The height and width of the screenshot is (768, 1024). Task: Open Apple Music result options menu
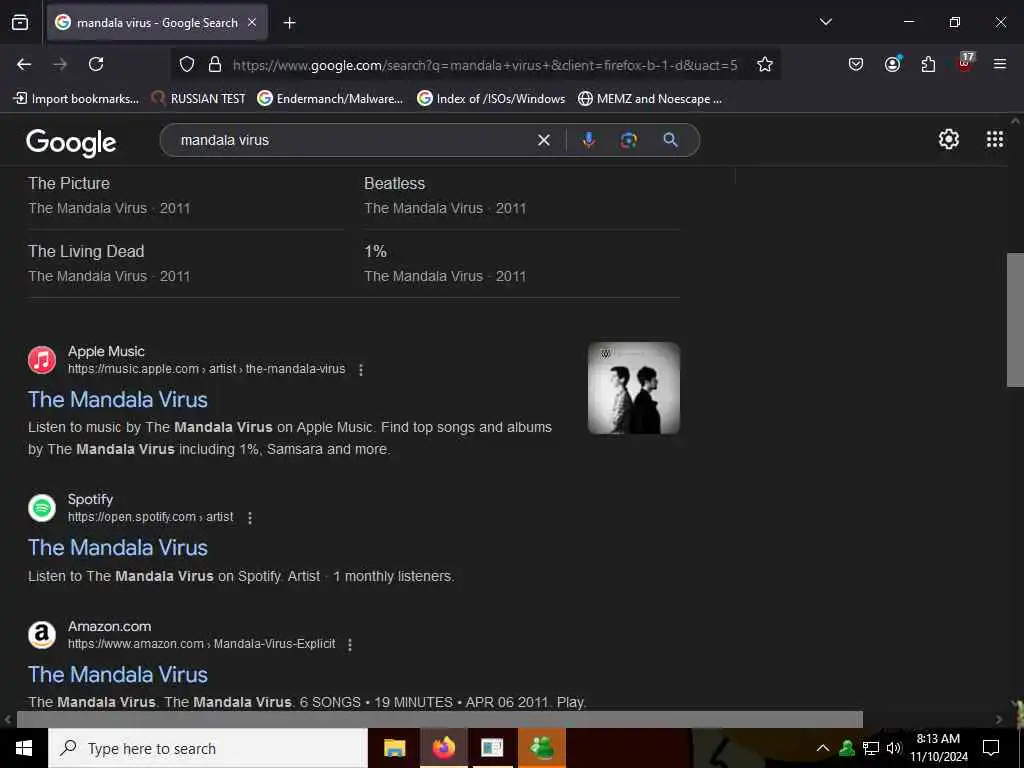(x=360, y=370)
